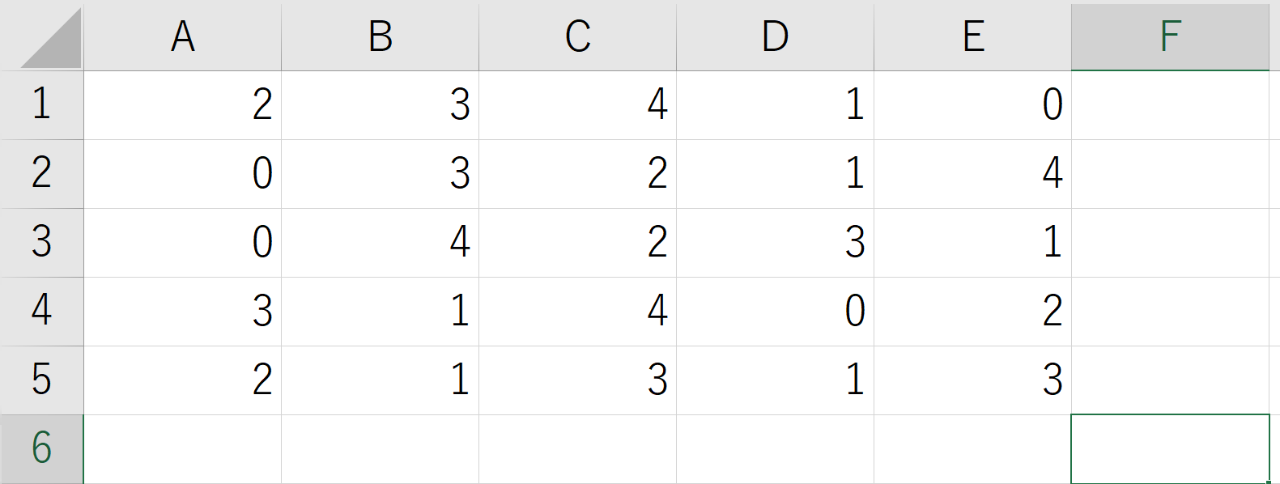Click cell E5 containing 3
The height and width of the screenshot is (484, 1280).
tap(972, 380)
